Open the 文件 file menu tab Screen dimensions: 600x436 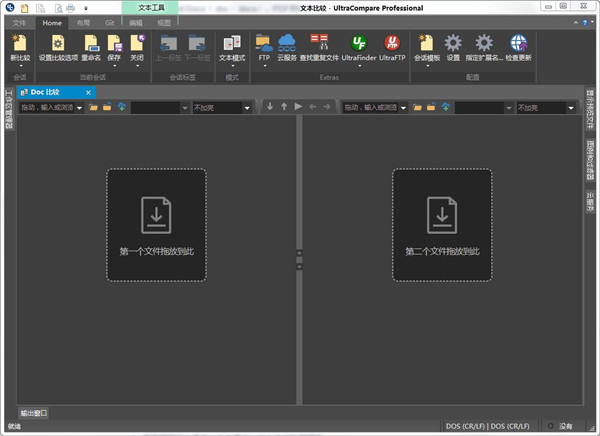[19, 23]
